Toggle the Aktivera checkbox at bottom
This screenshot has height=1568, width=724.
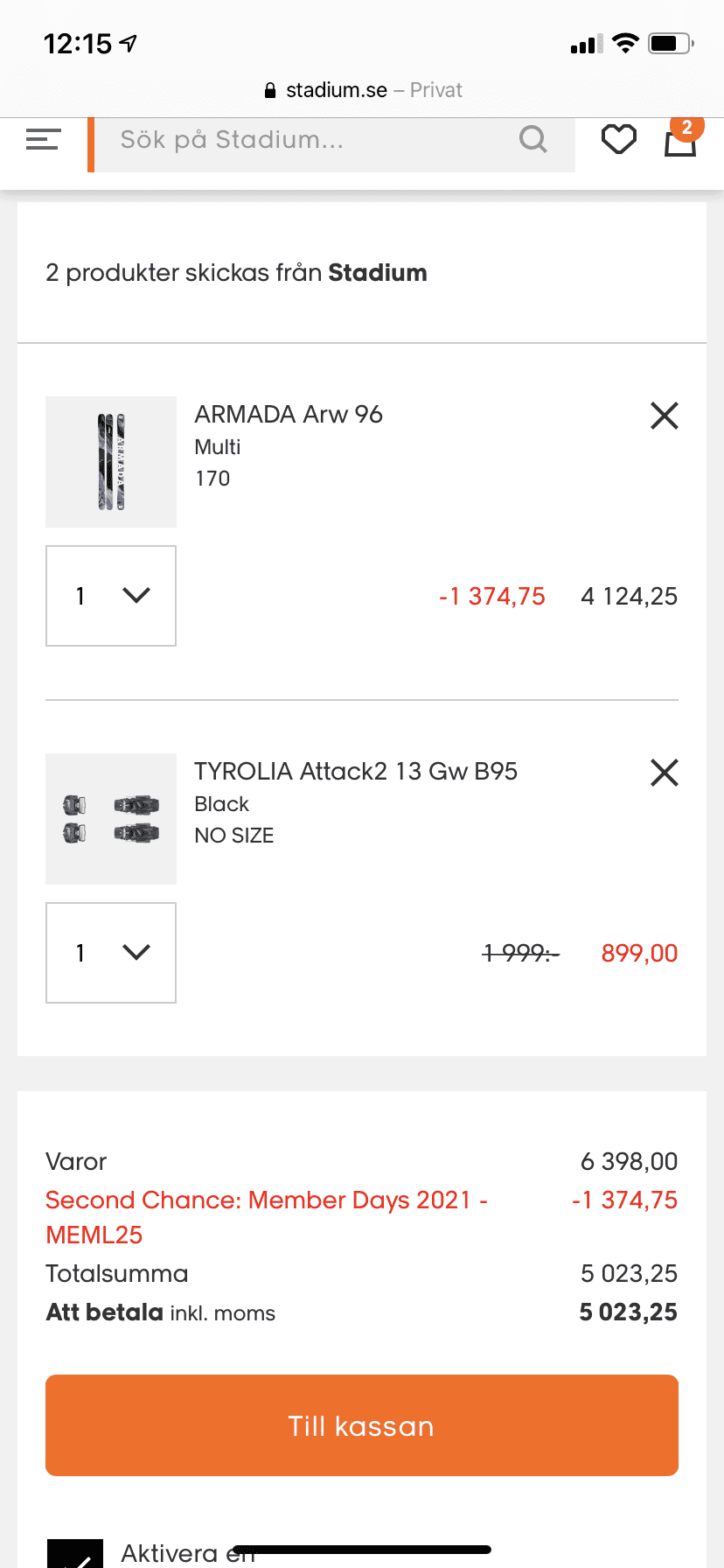click(75, 1554)
